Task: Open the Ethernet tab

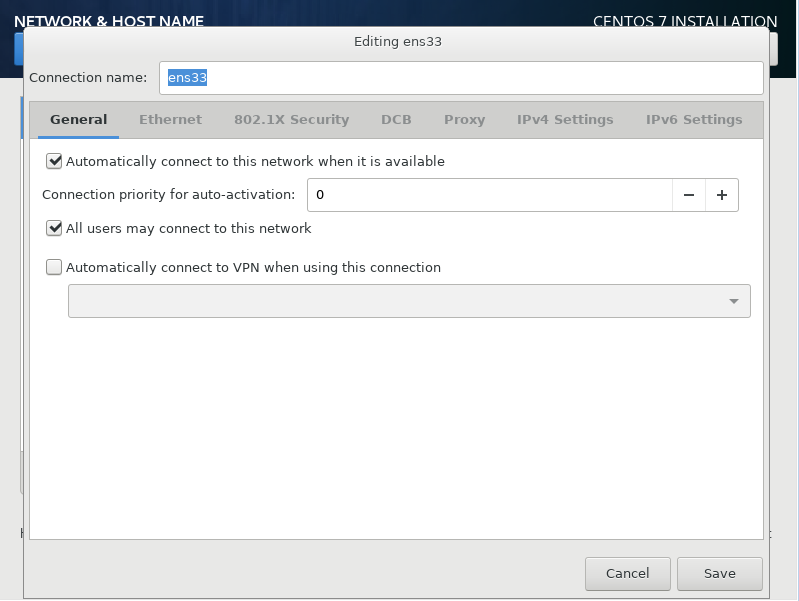Action: (170, 119)
